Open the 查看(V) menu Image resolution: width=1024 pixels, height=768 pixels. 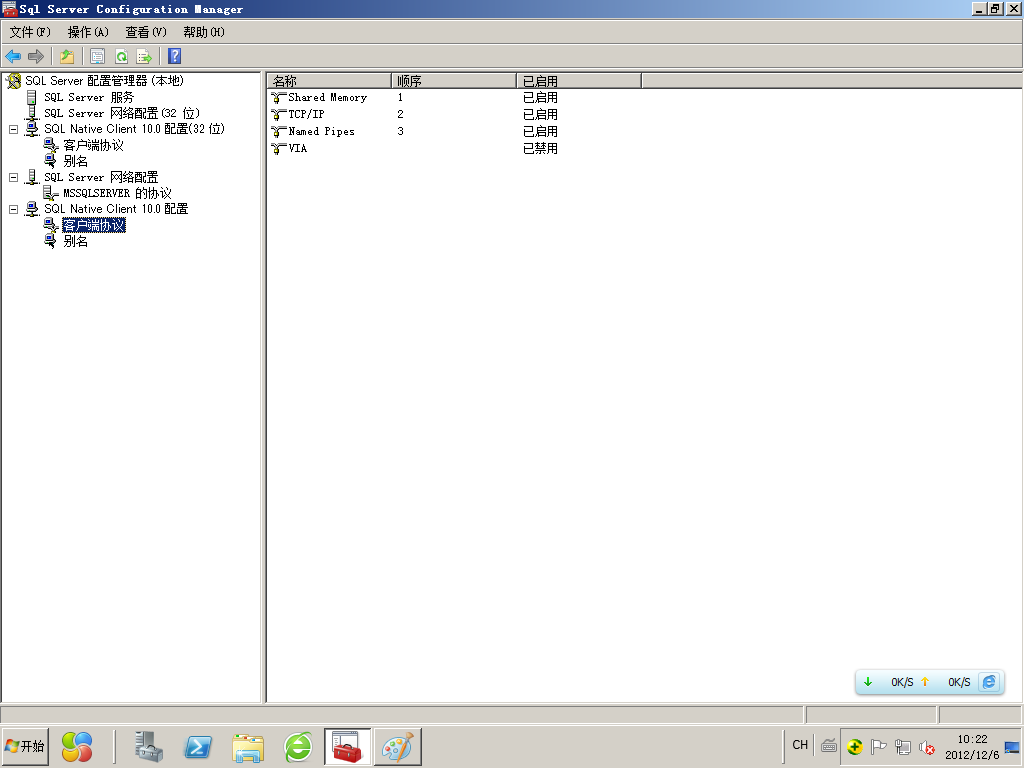[146, 32]
